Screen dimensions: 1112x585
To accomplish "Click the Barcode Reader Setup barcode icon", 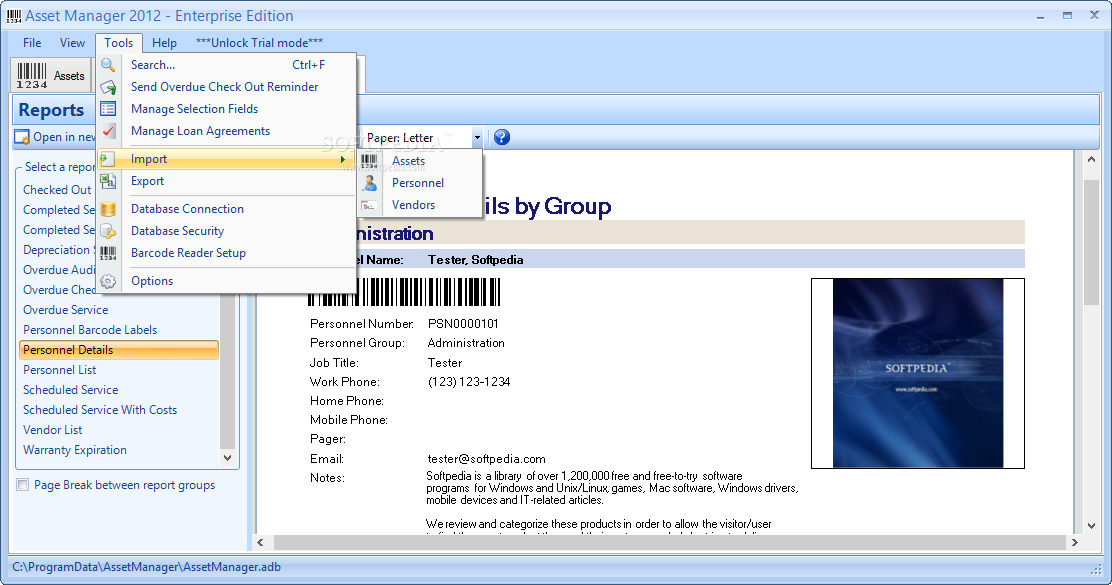I will pos(108,253).
